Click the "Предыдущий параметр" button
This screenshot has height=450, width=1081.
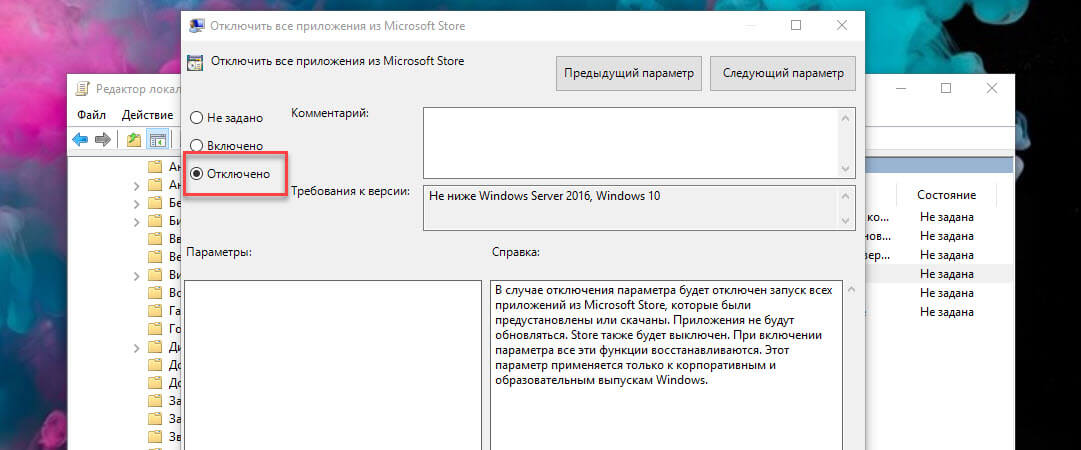[x=629, y=73]
